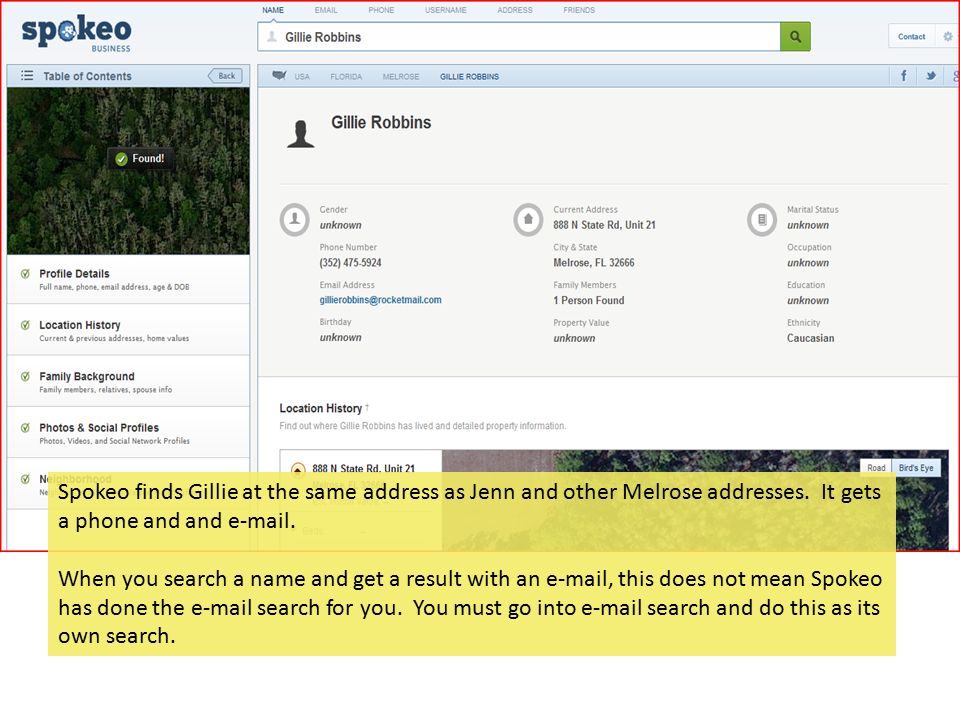Share profile via Facebook icon
The width and height of the screenshot is (960, 720).
click(903, 76)
